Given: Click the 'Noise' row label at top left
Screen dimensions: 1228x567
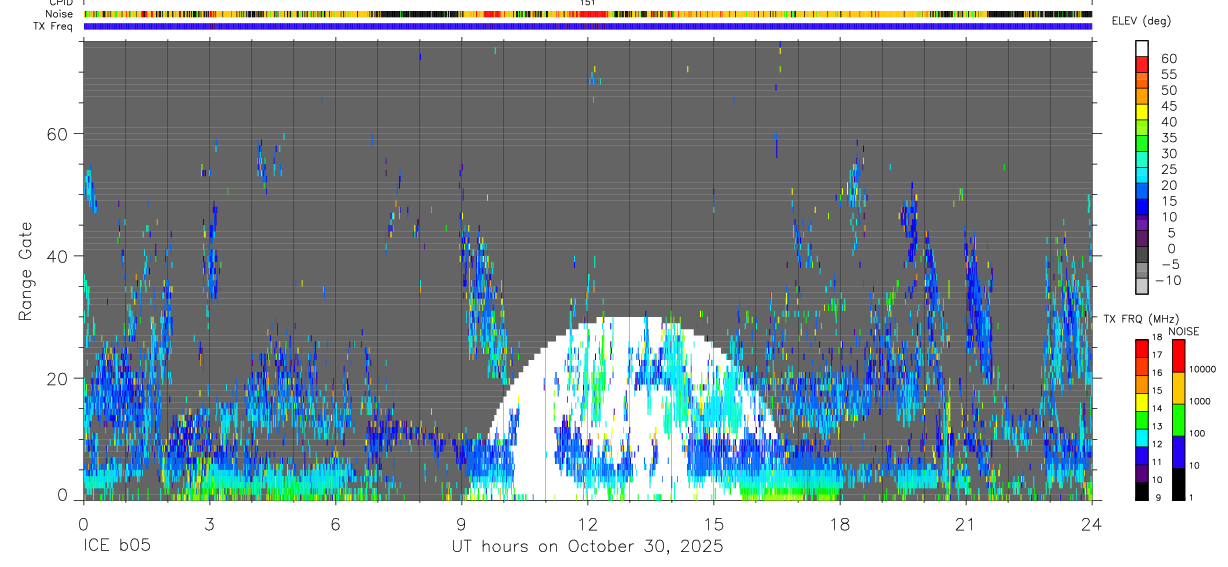Looking at the screenshot, I should [x=60, y=14].
